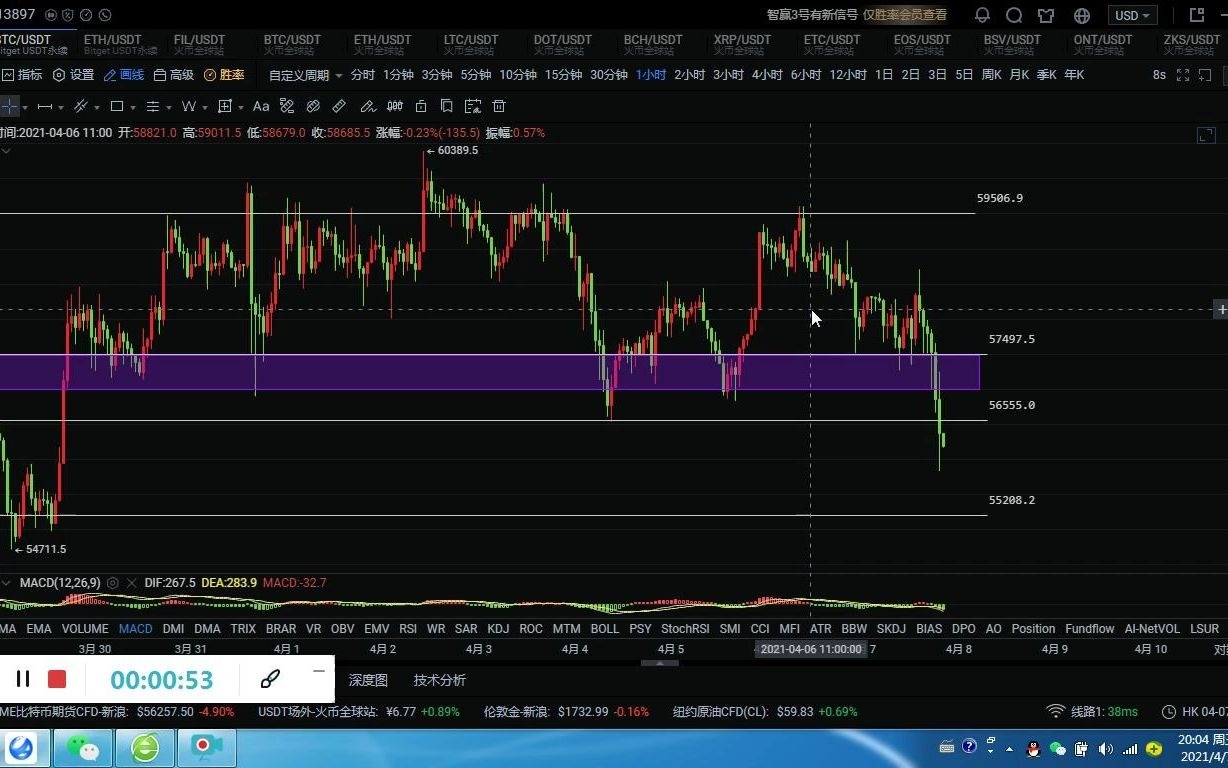Screen dimensions: 1228x768
Task: Switch indicator to VOLUME
Action: 85,629
